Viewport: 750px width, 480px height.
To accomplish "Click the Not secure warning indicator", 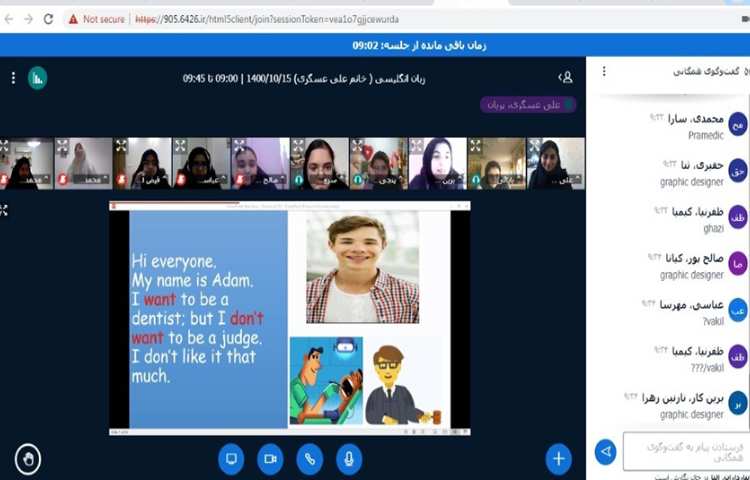I will (97, 19).
